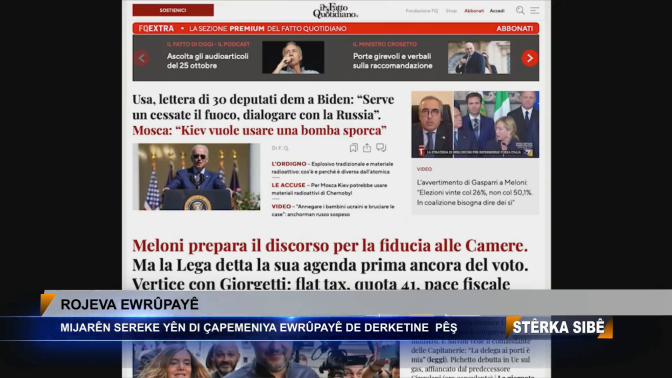Select Abbonati in top navigation

474,11
